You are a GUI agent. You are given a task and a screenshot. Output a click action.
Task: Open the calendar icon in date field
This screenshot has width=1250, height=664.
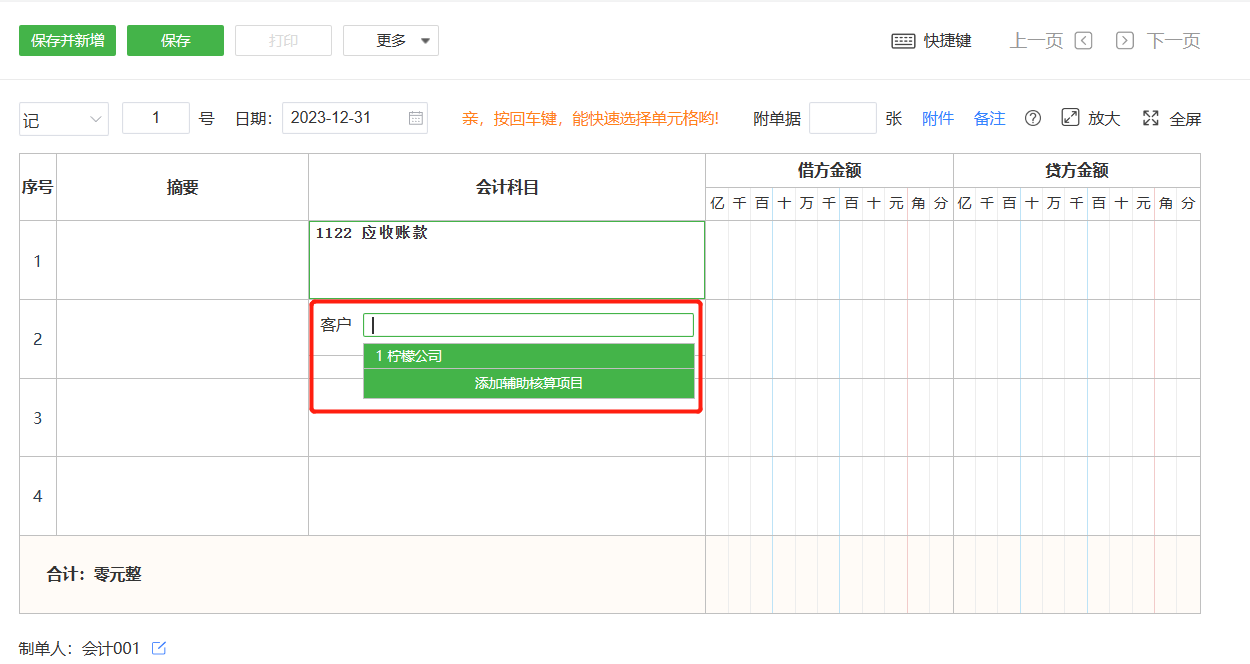416,118
